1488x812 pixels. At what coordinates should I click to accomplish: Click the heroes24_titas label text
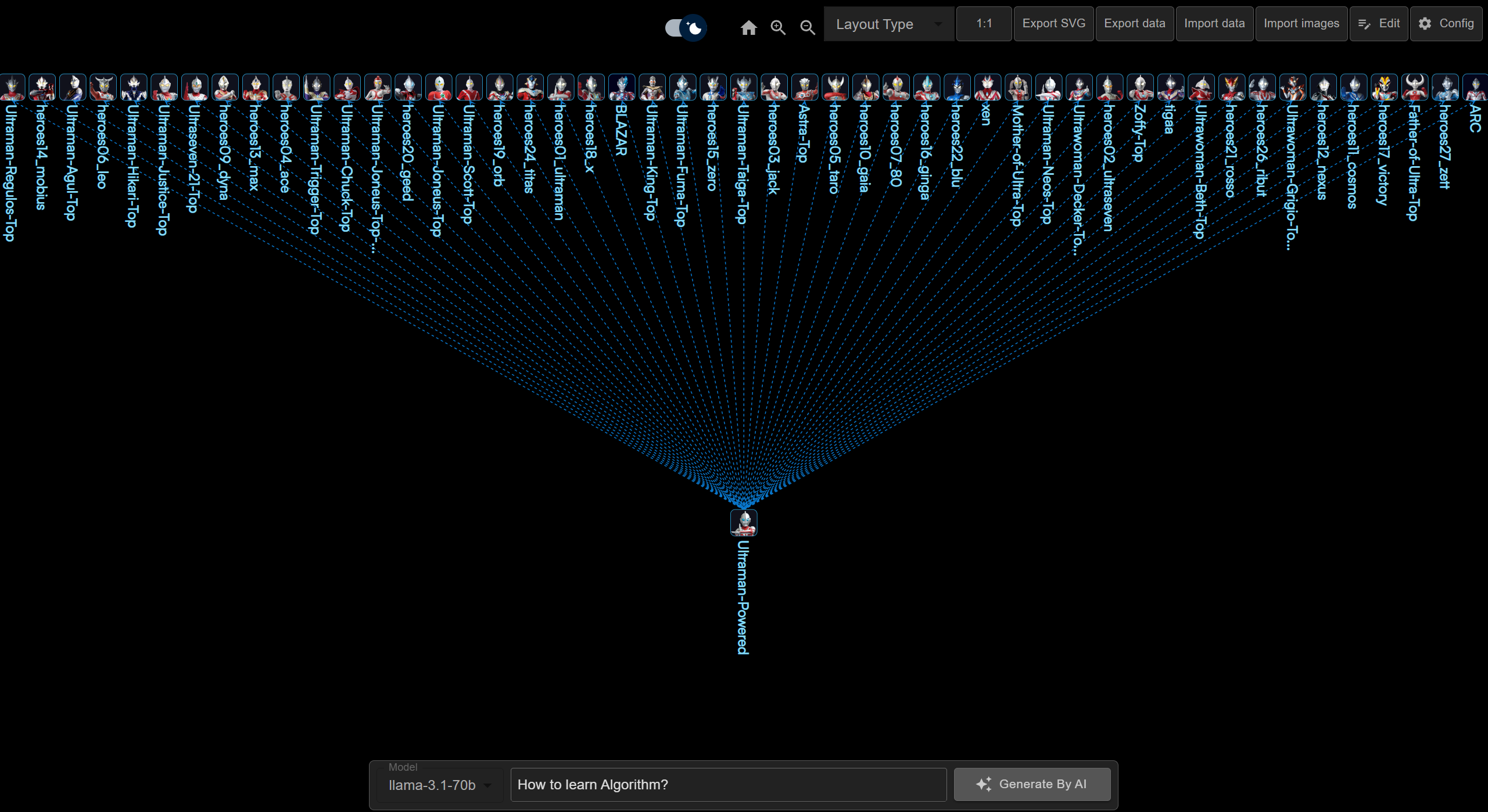click(529, 148)
